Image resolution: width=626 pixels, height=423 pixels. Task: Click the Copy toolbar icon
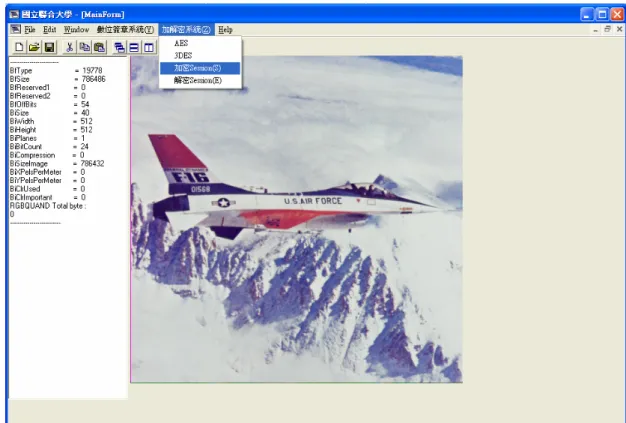[x=84, y=47]
